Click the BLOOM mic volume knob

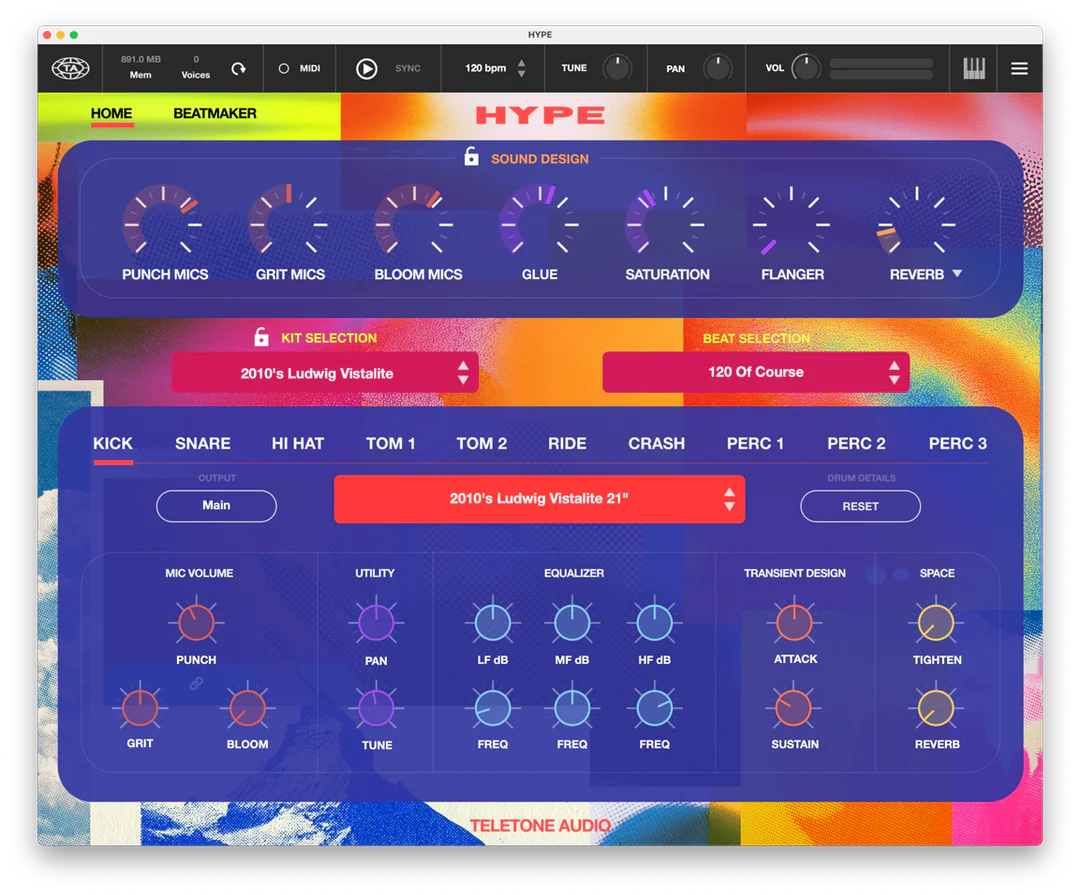pyautogui.click(x=247, y=708)
